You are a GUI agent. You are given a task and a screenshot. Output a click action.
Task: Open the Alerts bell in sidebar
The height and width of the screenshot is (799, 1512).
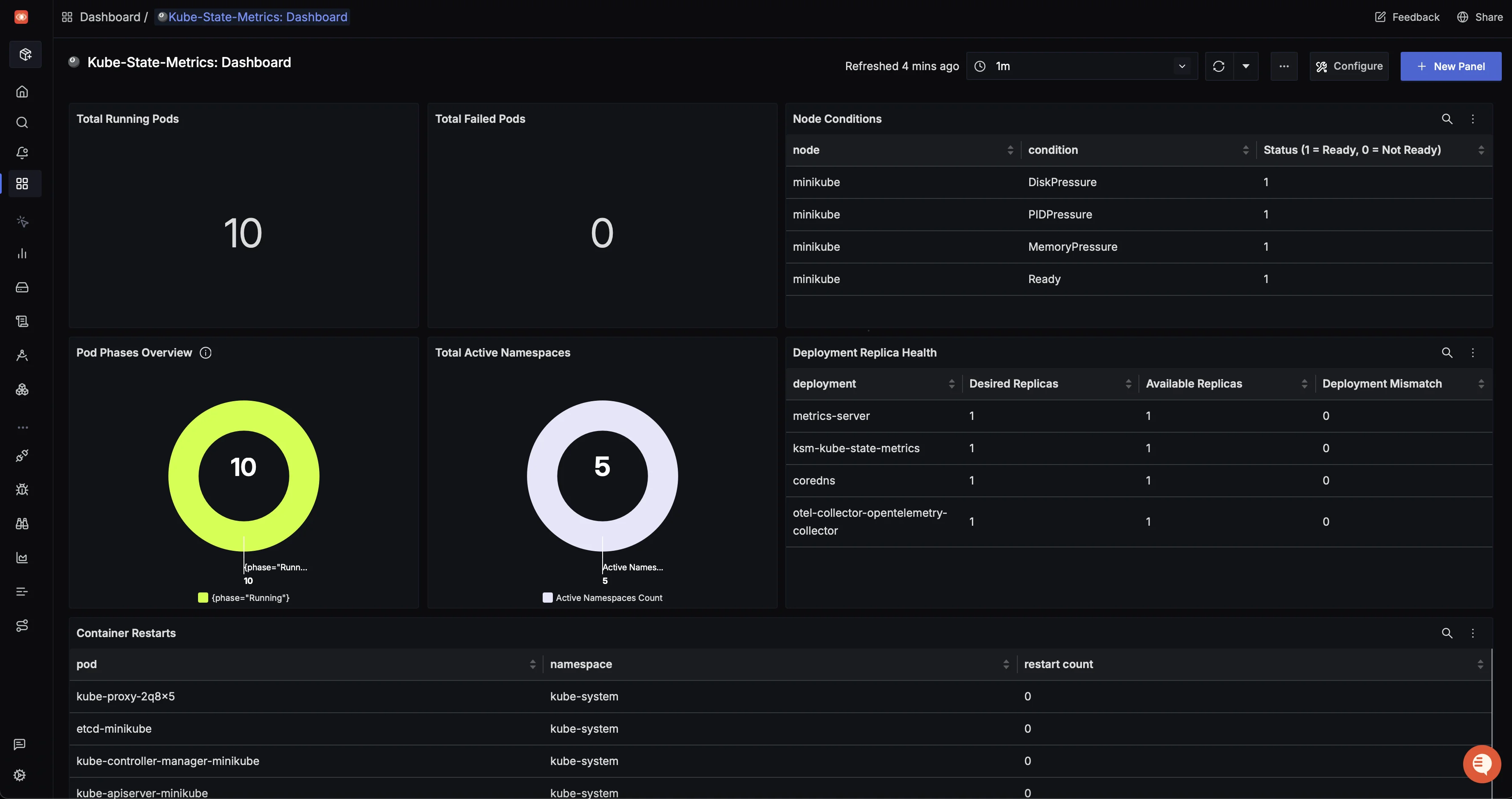point(22,153)
